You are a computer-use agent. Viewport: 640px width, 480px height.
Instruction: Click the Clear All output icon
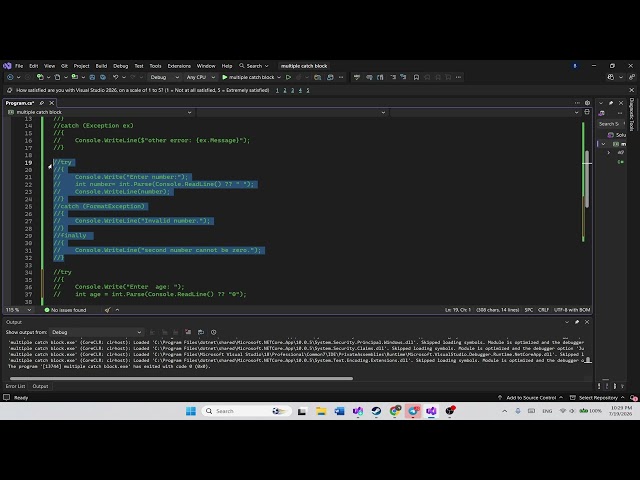pyautogui.click(x=188, y=332)
